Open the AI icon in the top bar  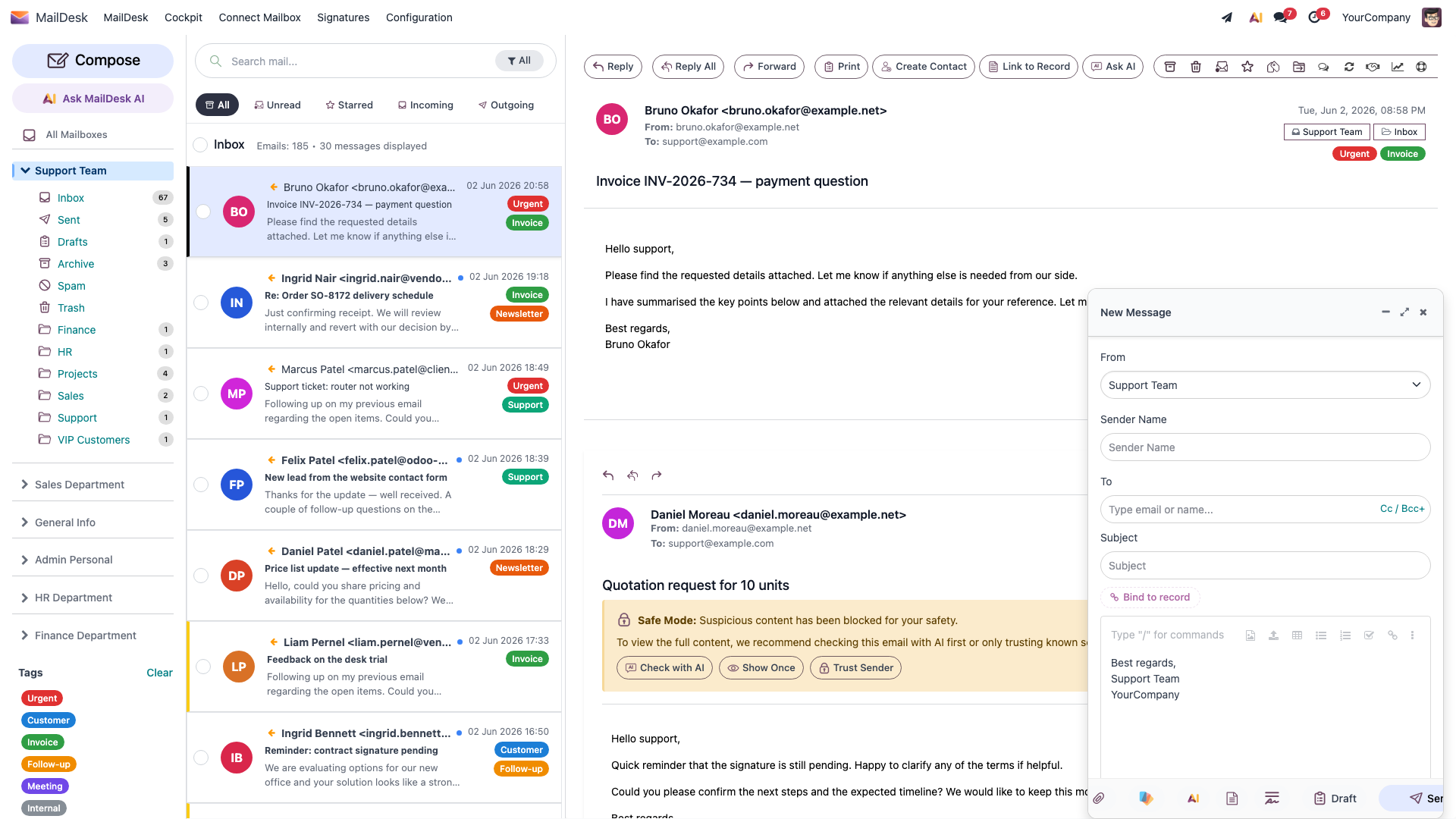tap(1256, 17)
